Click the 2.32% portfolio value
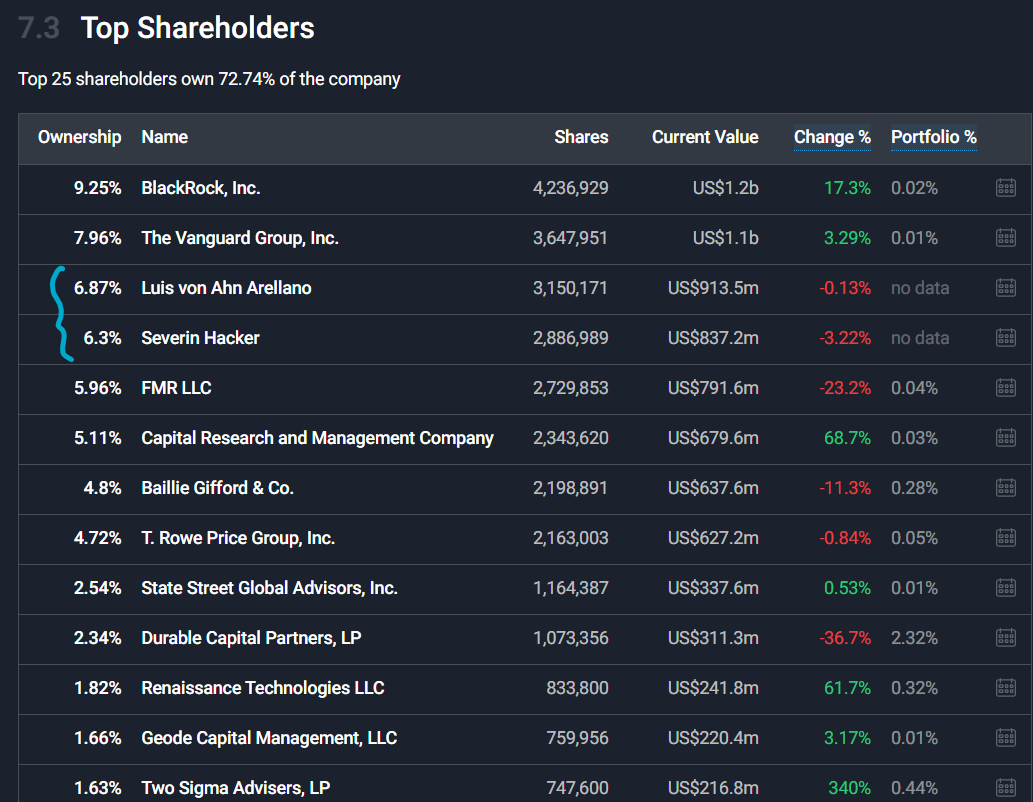Viewport: 1033px width, 802px height. [914, 639]
